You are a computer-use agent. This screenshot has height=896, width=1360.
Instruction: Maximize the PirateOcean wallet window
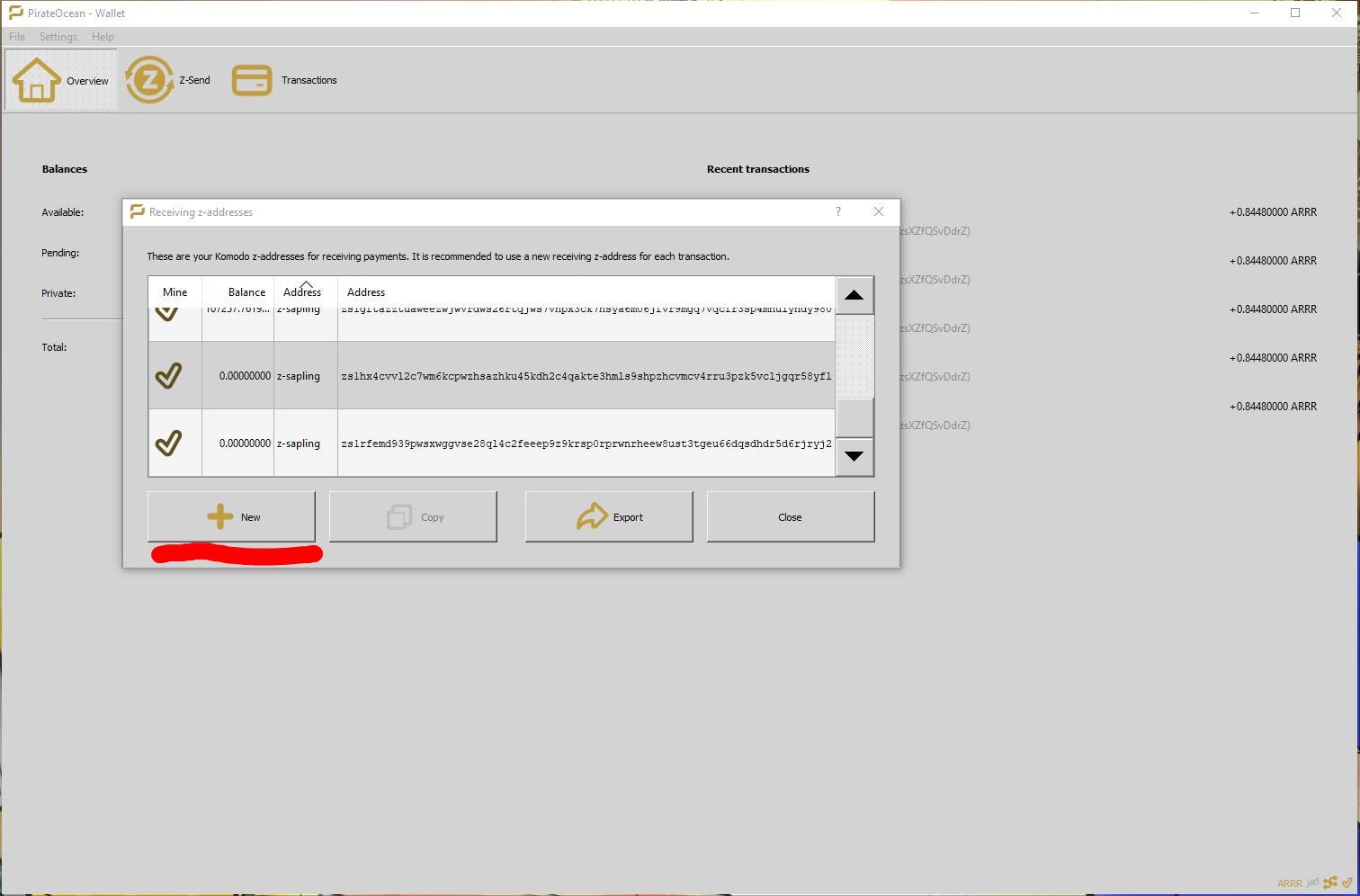click(1295, 13)
